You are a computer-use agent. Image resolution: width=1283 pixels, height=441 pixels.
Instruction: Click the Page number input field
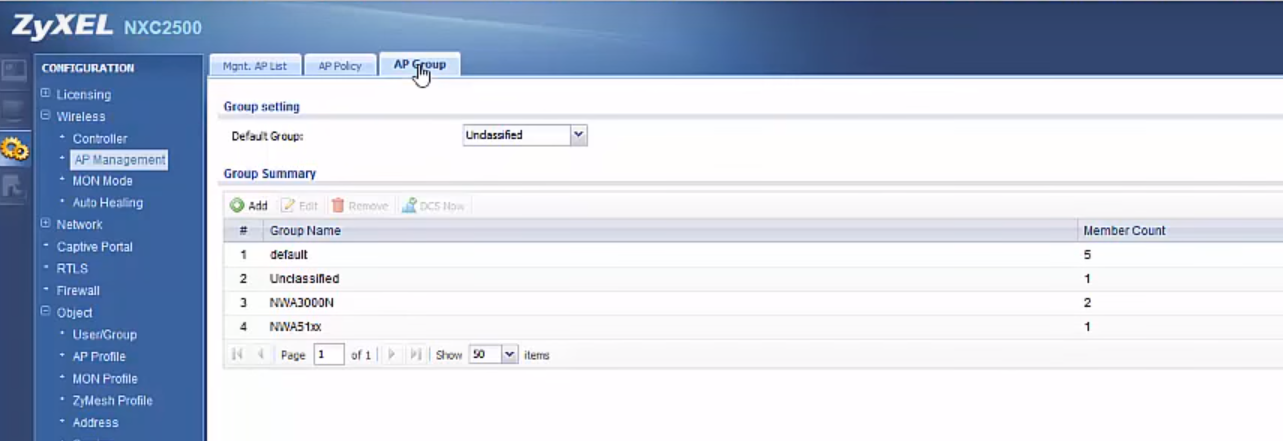coord(328,355)
